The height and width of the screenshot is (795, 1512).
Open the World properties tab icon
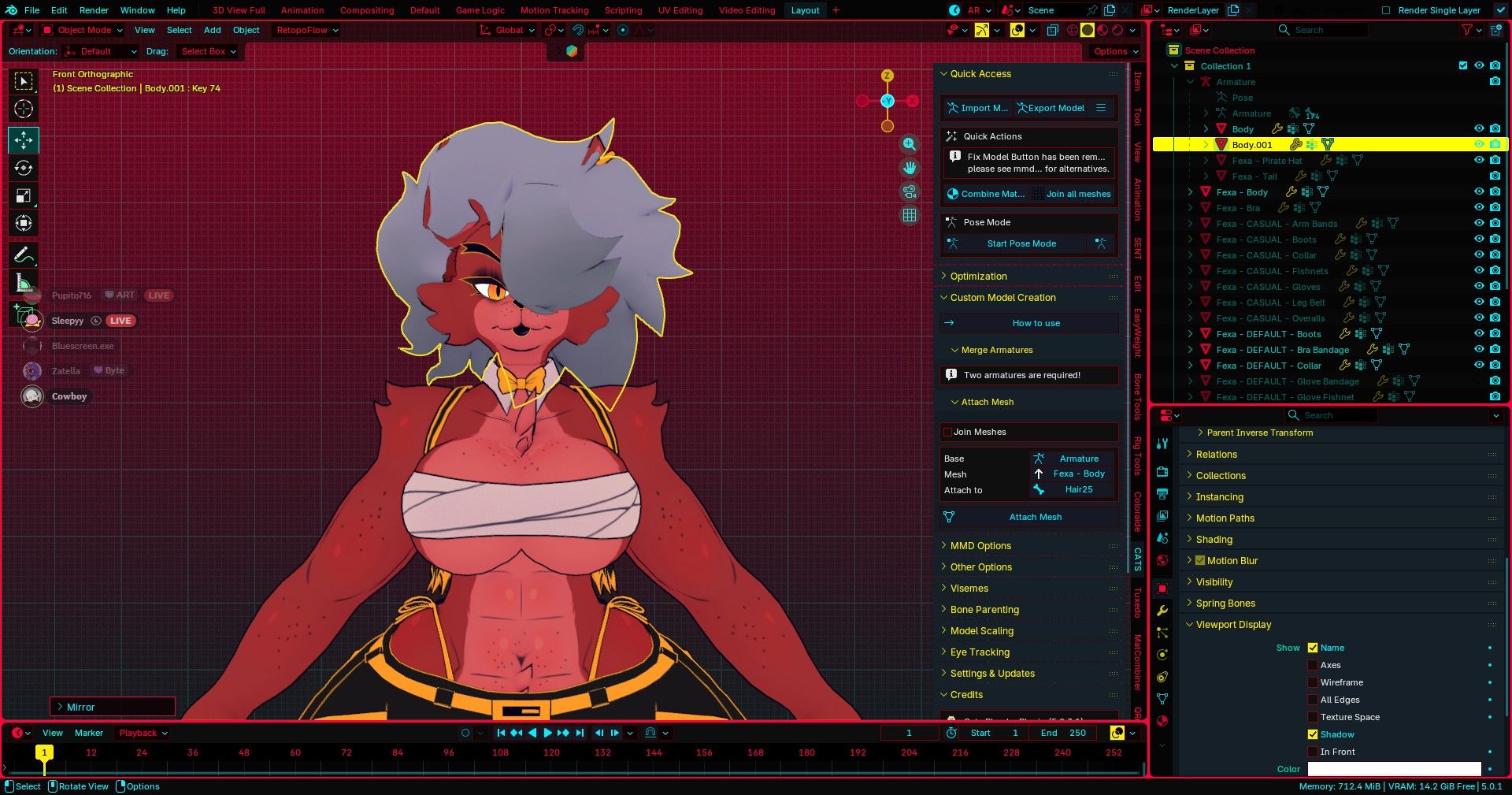1162,560
